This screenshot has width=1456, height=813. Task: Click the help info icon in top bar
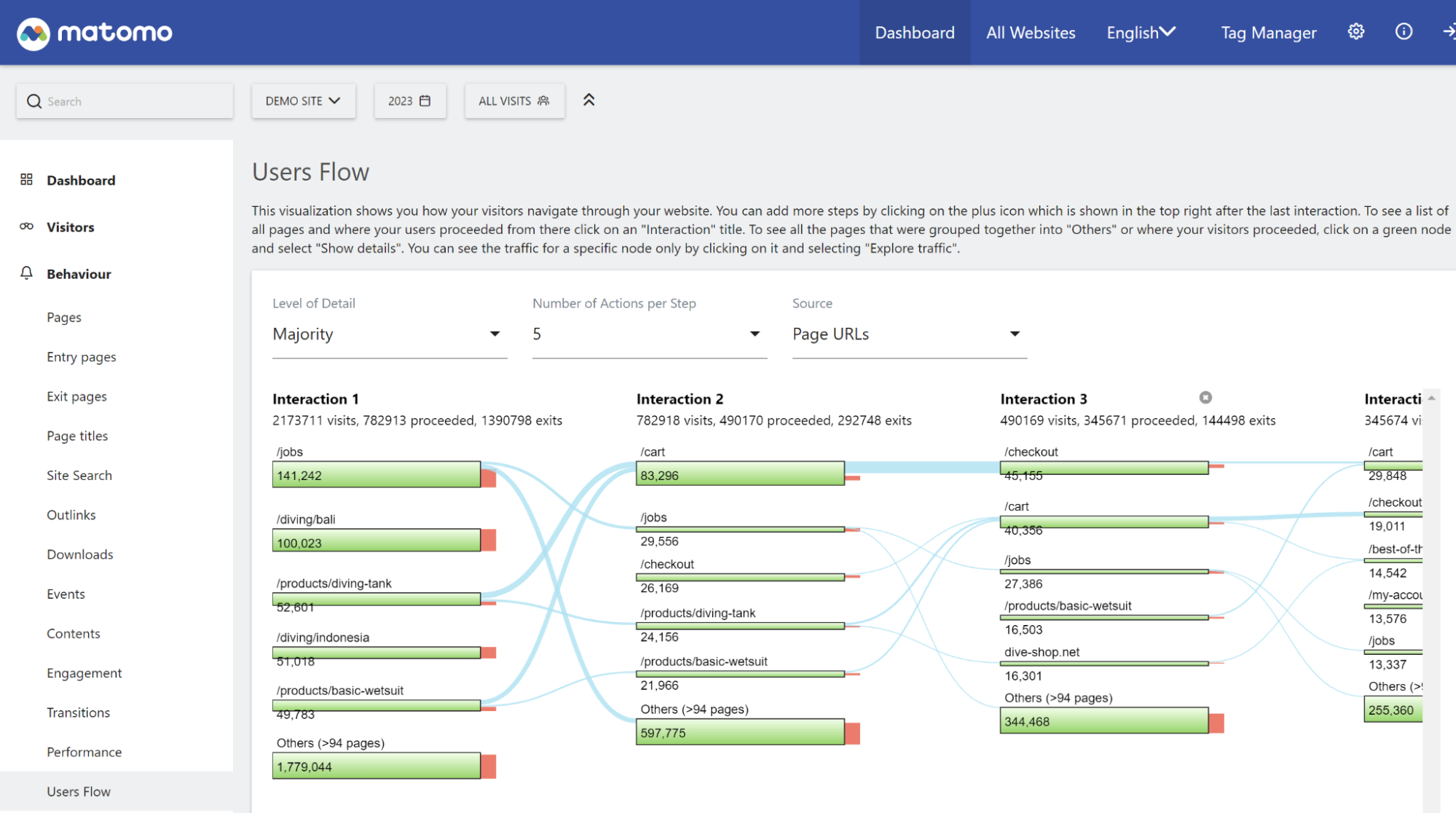[x=1403, y=31]
